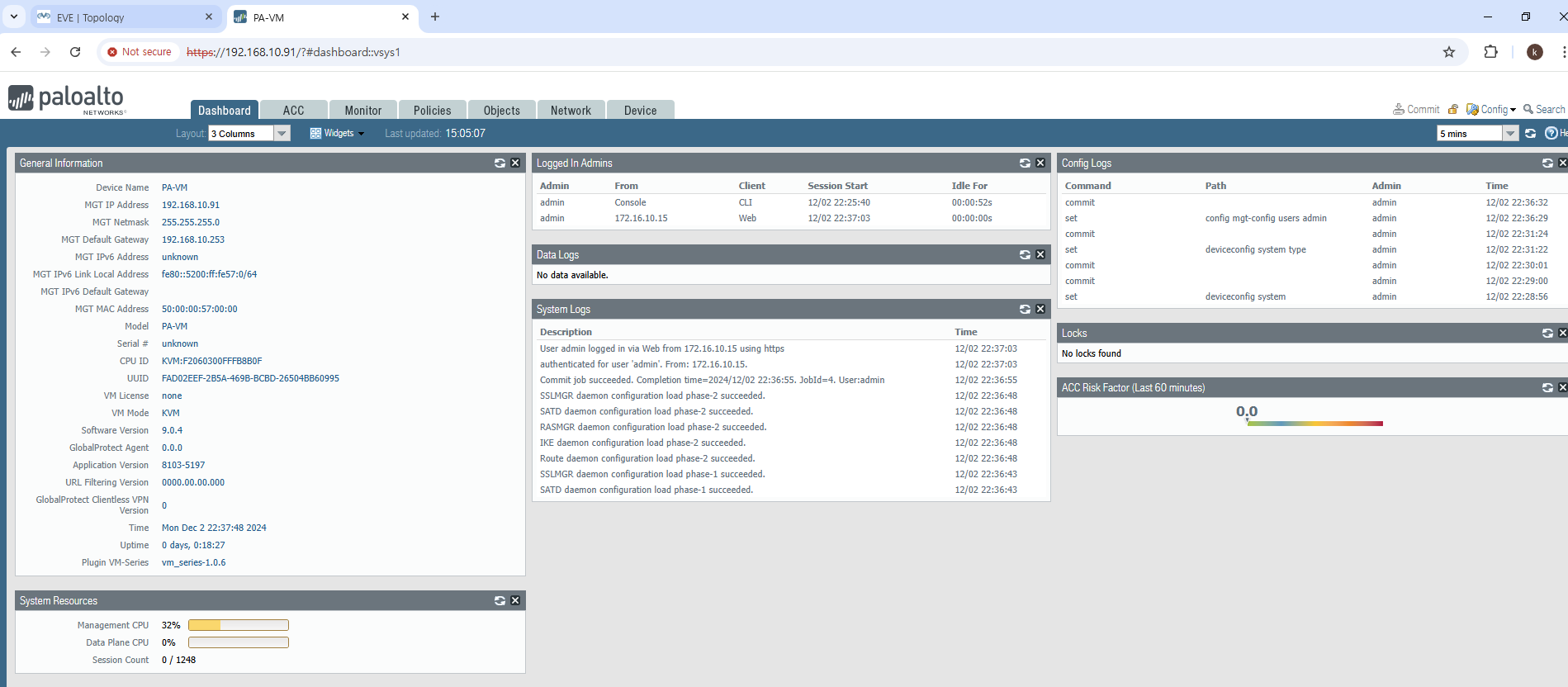Image resolution: width=1568 pixels, height=687 pixels.
Task: Expand the Config dropdown menu
Action: click(x=1491, y=109)
